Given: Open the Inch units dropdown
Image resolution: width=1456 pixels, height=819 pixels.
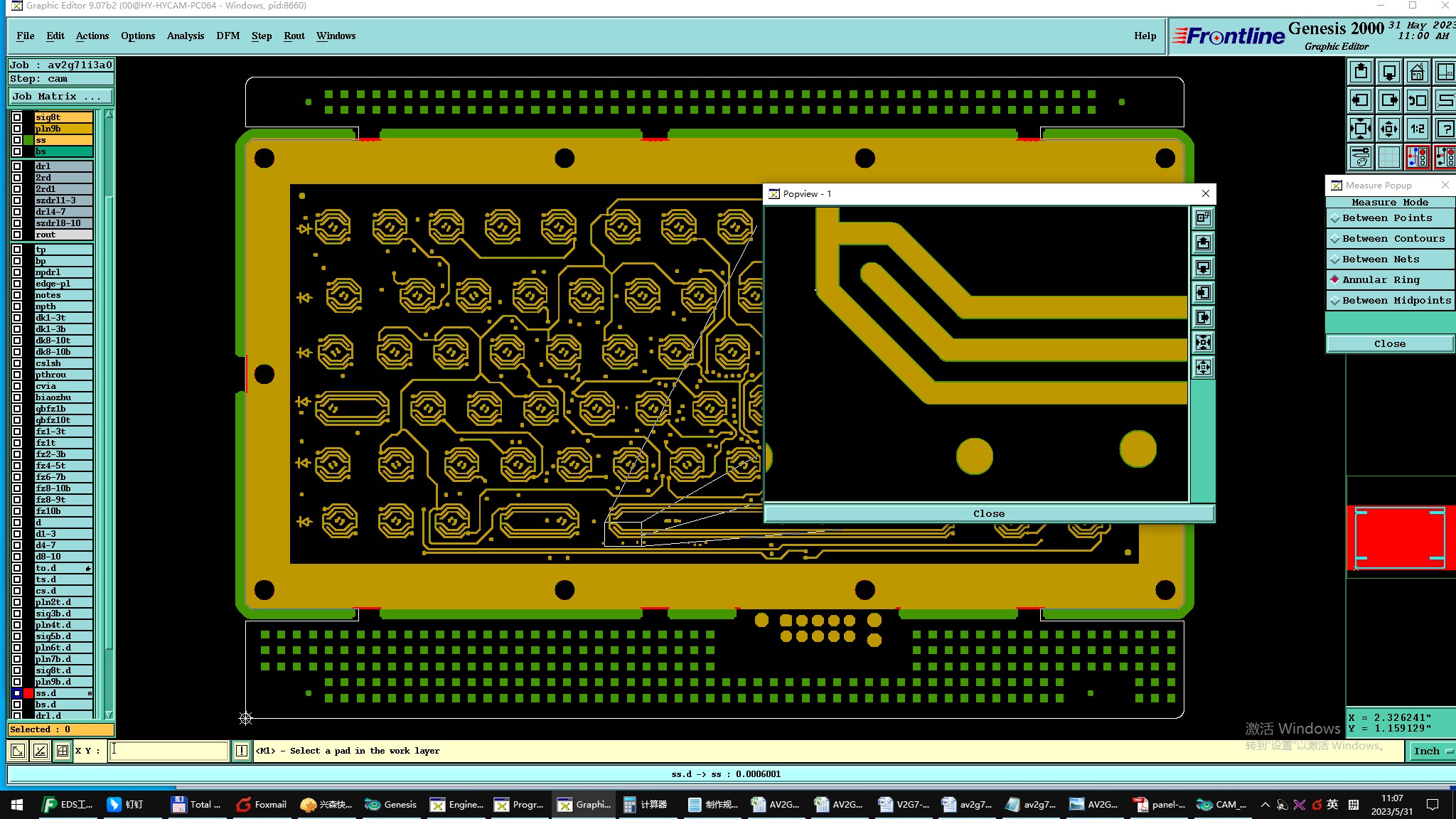Looking at the screenshot, I should click(1431, 751).
